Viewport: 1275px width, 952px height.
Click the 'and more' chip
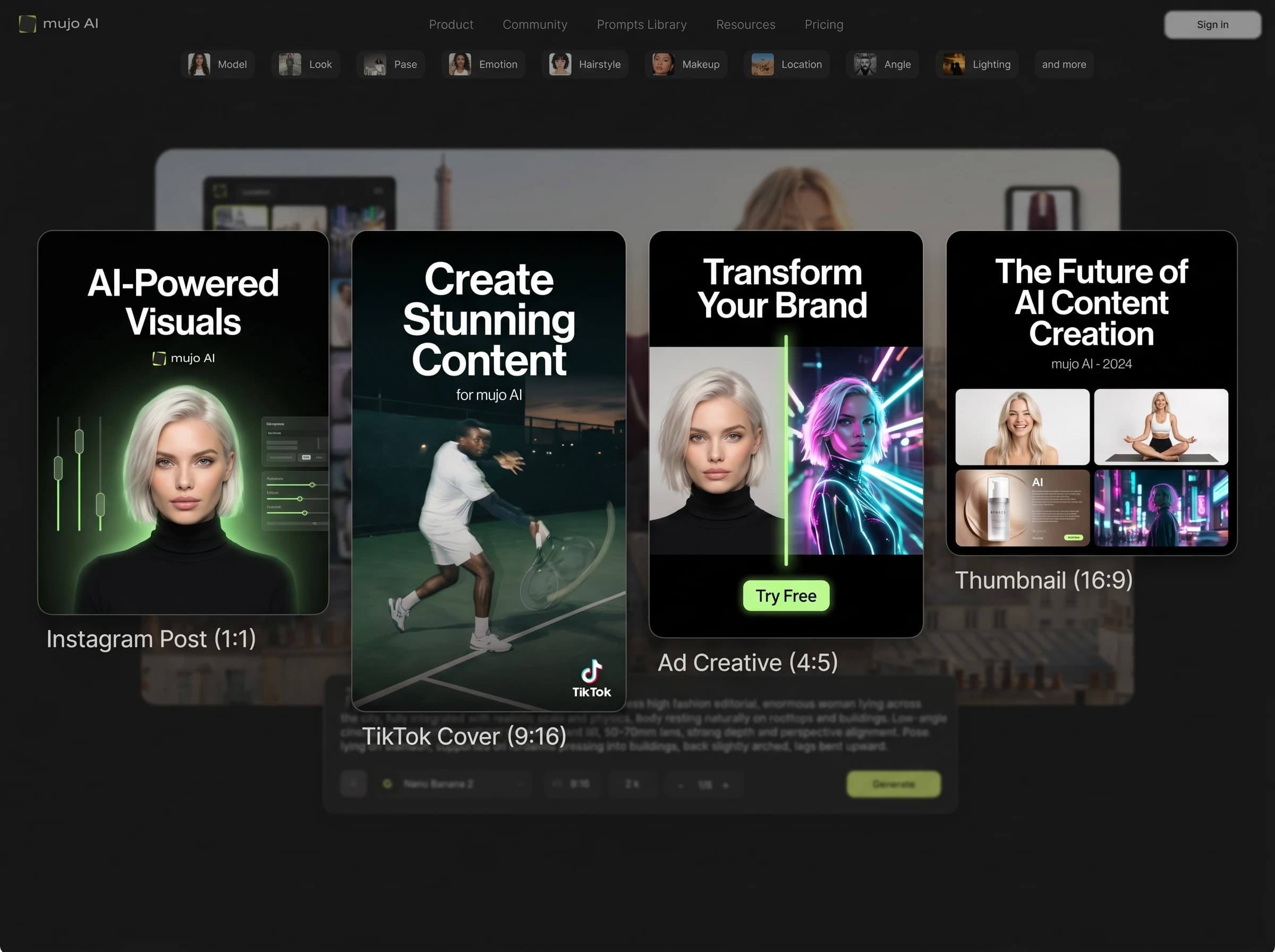(x=1064, y=64)
